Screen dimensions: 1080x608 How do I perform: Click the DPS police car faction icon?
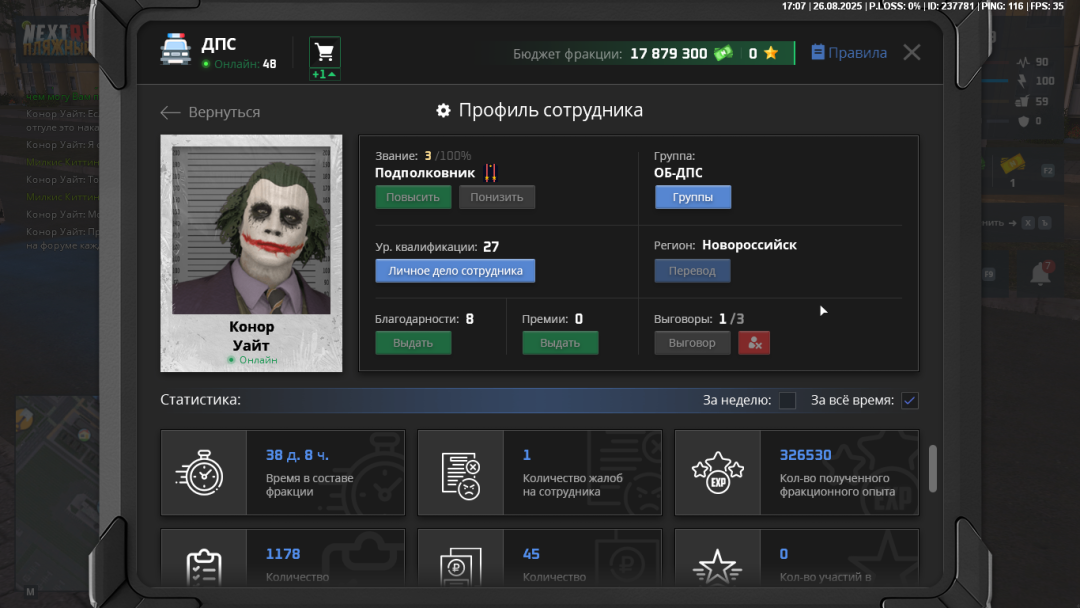point(176,49)
